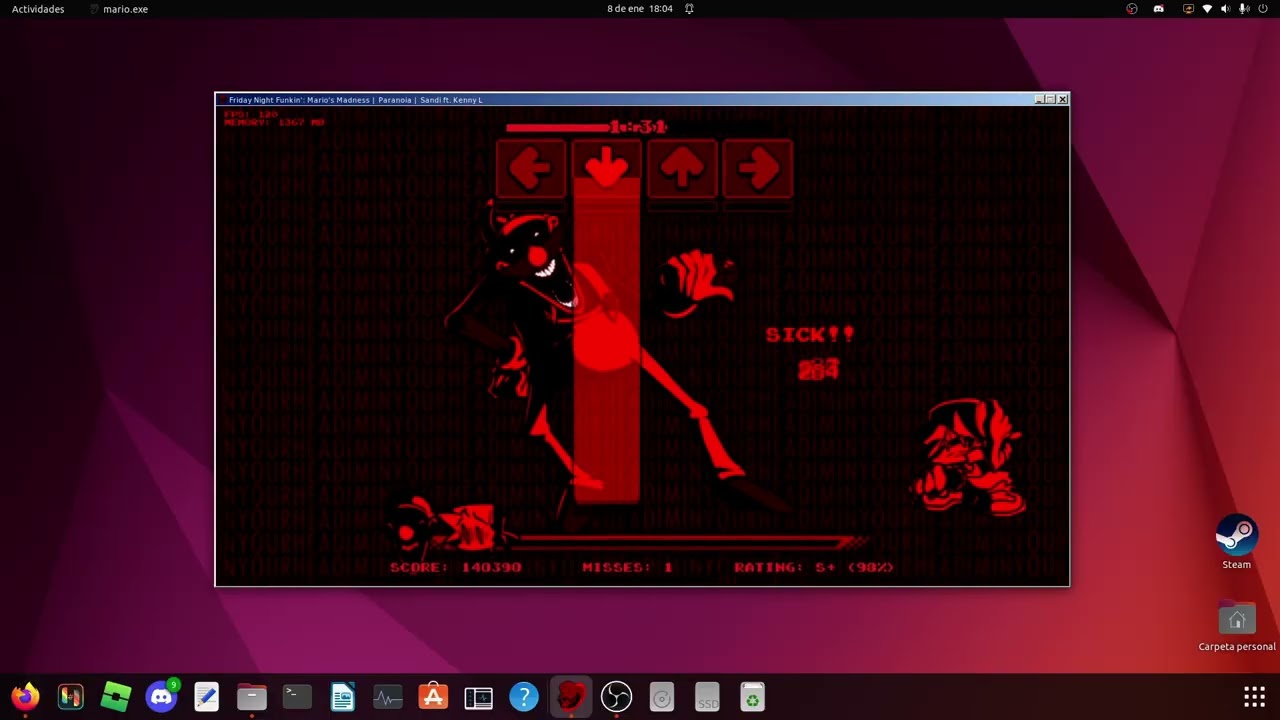This screenshot has width=1280, height=720.
Task: Open the Carpeta personal desktop folder
Action: [1237, 627]
